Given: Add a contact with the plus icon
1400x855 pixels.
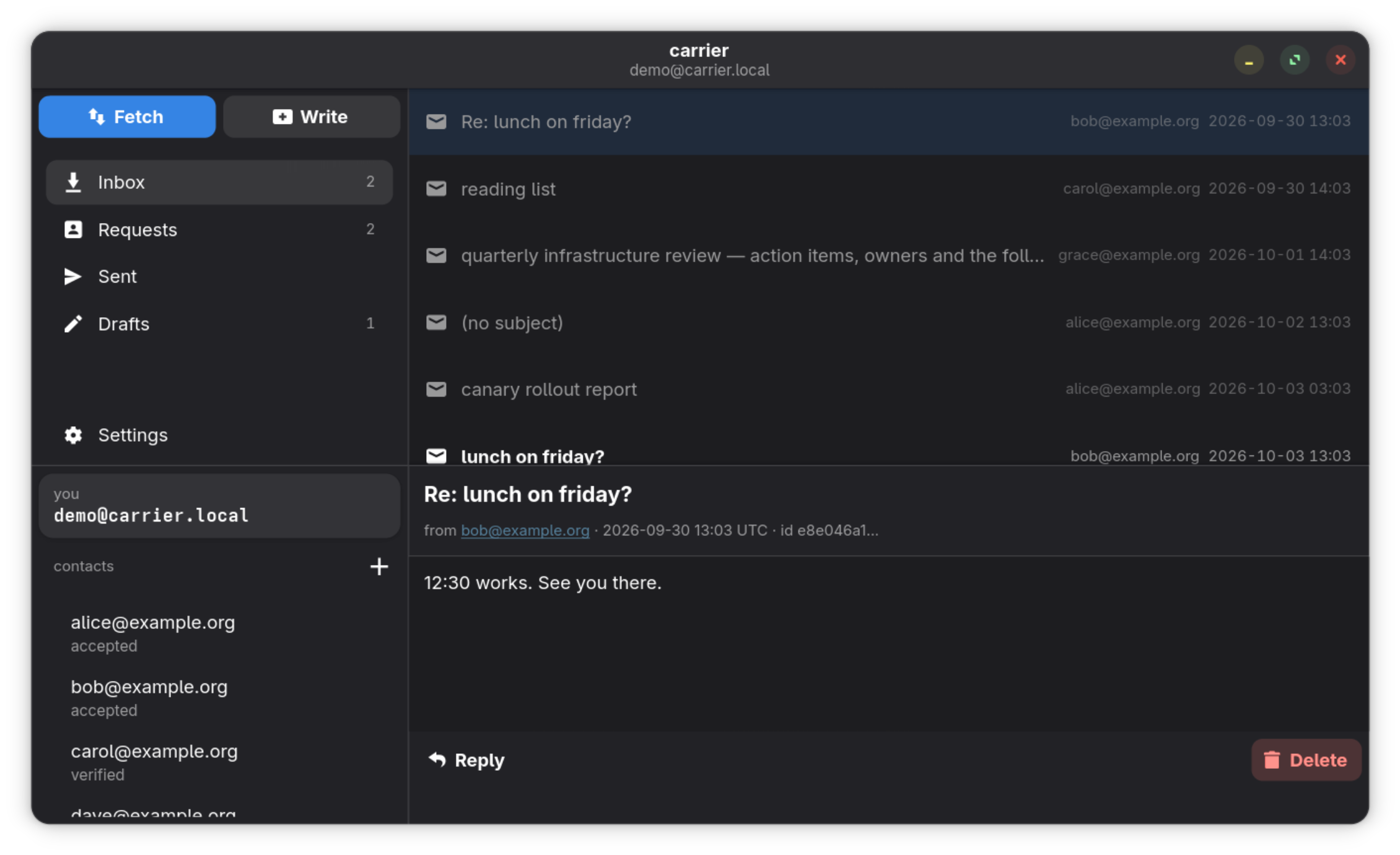Looking at the screenshot, I should pyautogui.click(x=379, y=566).
